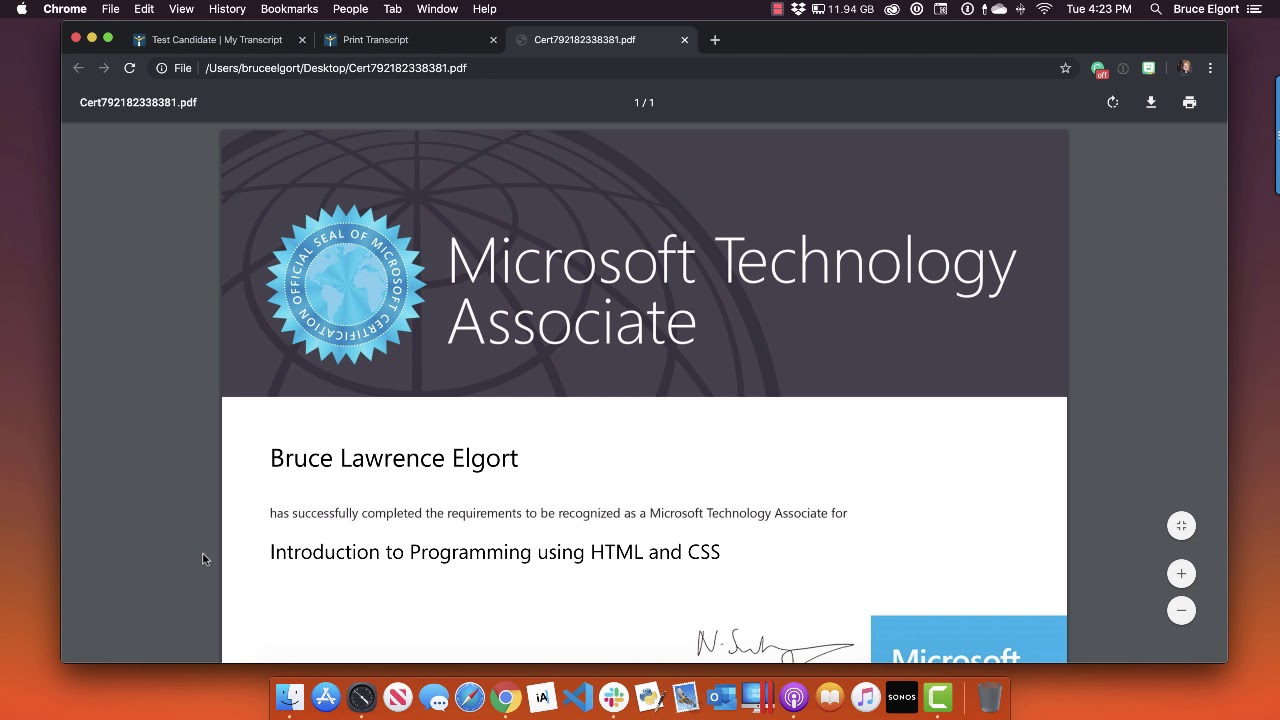The height and width of the screenshot is (720, 1280).
Task: Zoom in on the PDF
Action: [1181, 574]
